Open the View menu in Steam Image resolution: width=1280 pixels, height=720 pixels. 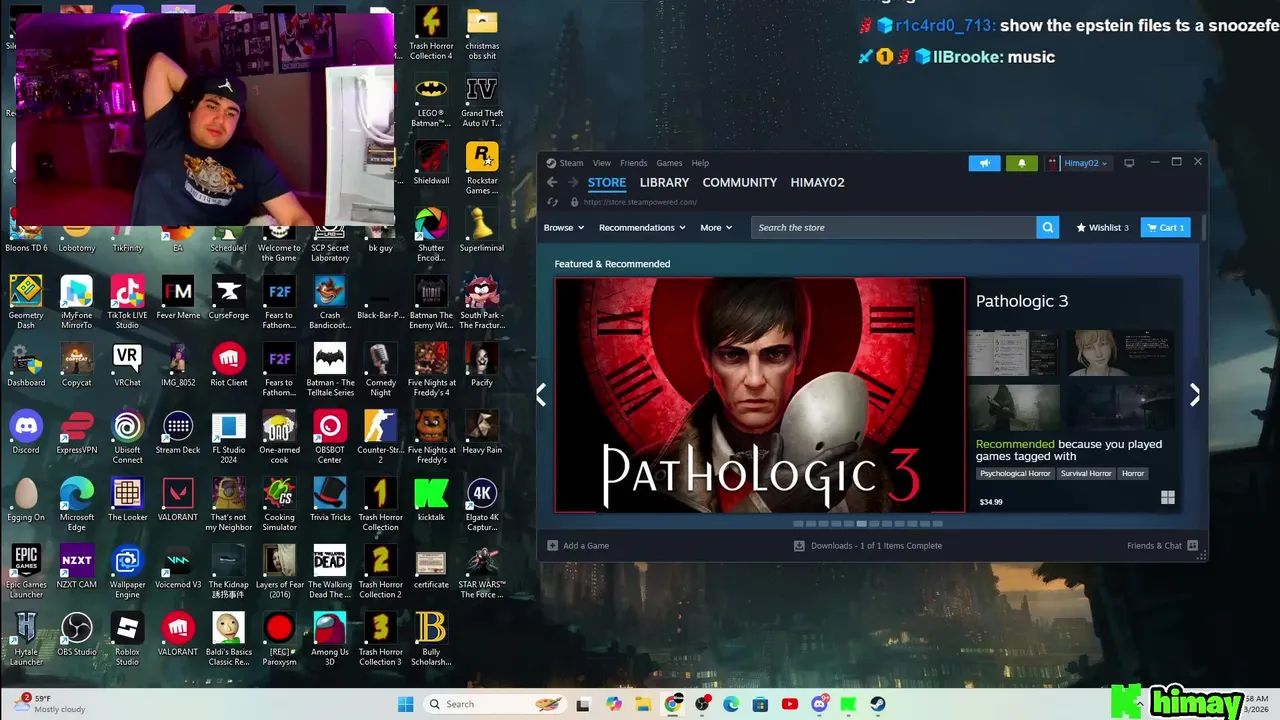pyautogui.click(x=601, y=163)
